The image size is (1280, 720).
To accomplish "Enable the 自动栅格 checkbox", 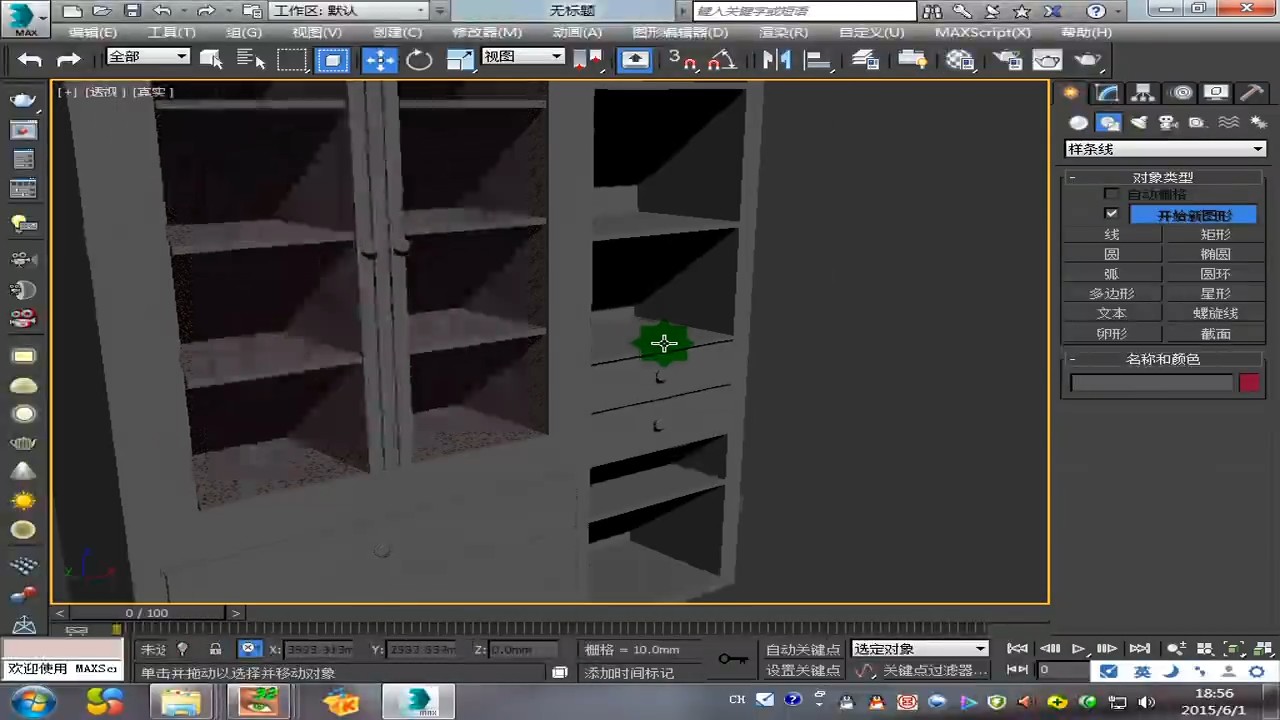I will [x=1111, y=194].
